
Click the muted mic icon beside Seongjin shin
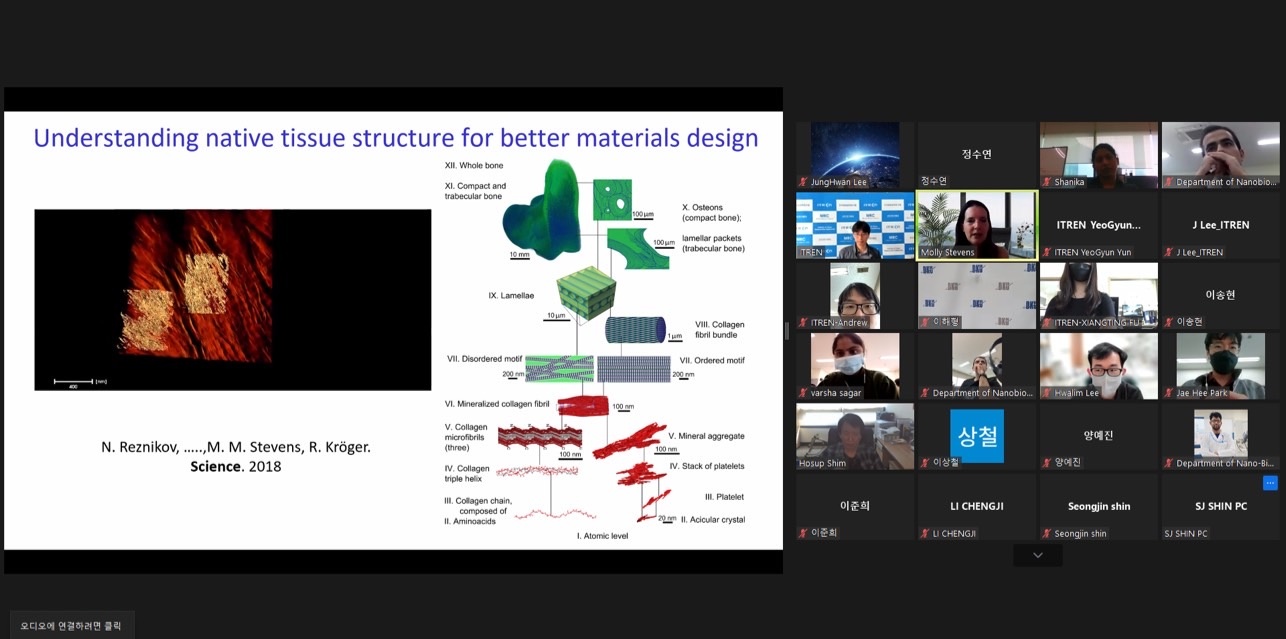1047,533
